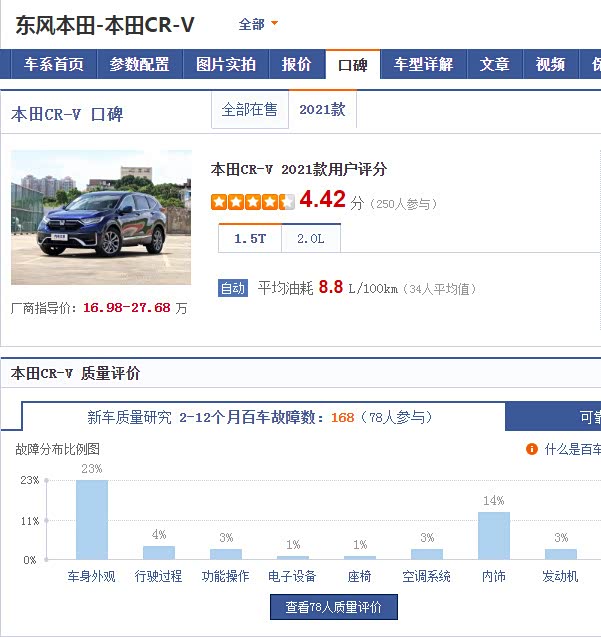Go to the 文章 tab
The width and height of the screenshot is (601, 638).
pos(495,64)
